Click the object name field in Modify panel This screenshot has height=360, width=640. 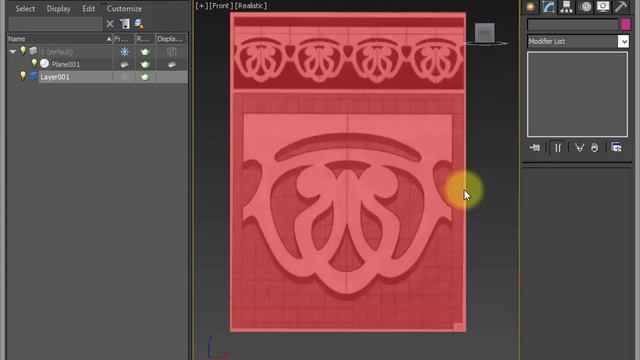573,25
